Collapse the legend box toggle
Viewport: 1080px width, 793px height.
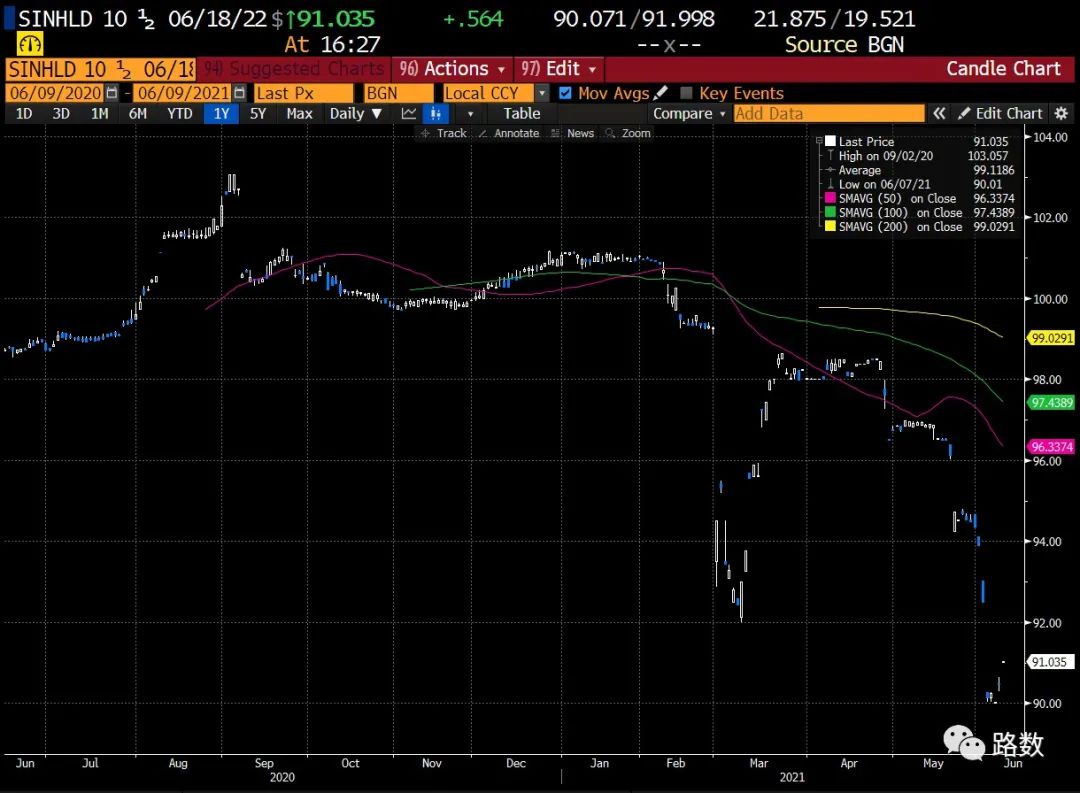(x=819, y=141)
